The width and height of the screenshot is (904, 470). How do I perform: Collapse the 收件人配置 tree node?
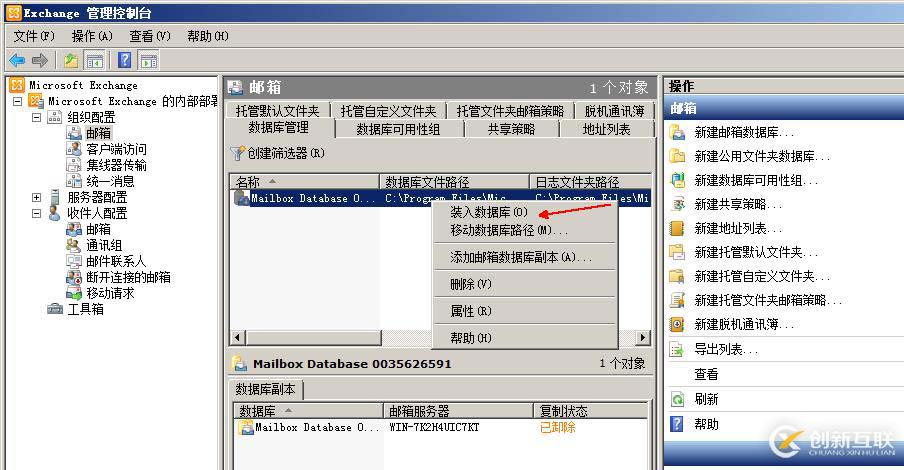36,213
